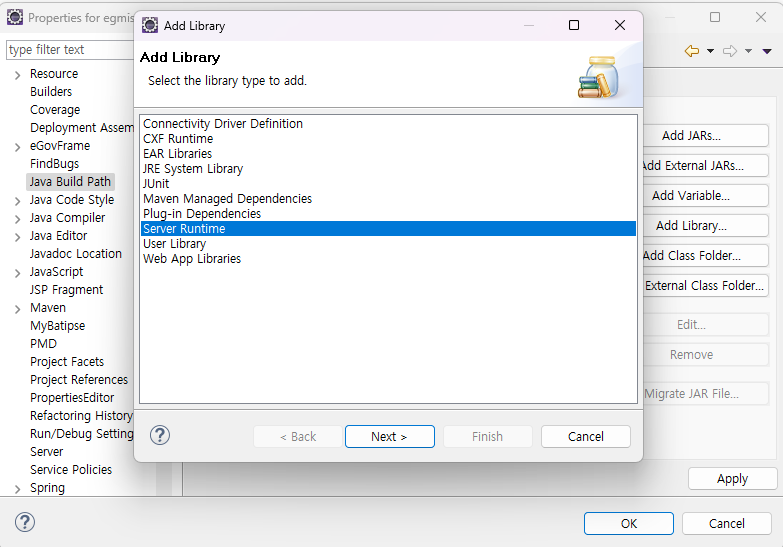
Task: Open Deployment Assembly properties page
Action: (81, 128)
